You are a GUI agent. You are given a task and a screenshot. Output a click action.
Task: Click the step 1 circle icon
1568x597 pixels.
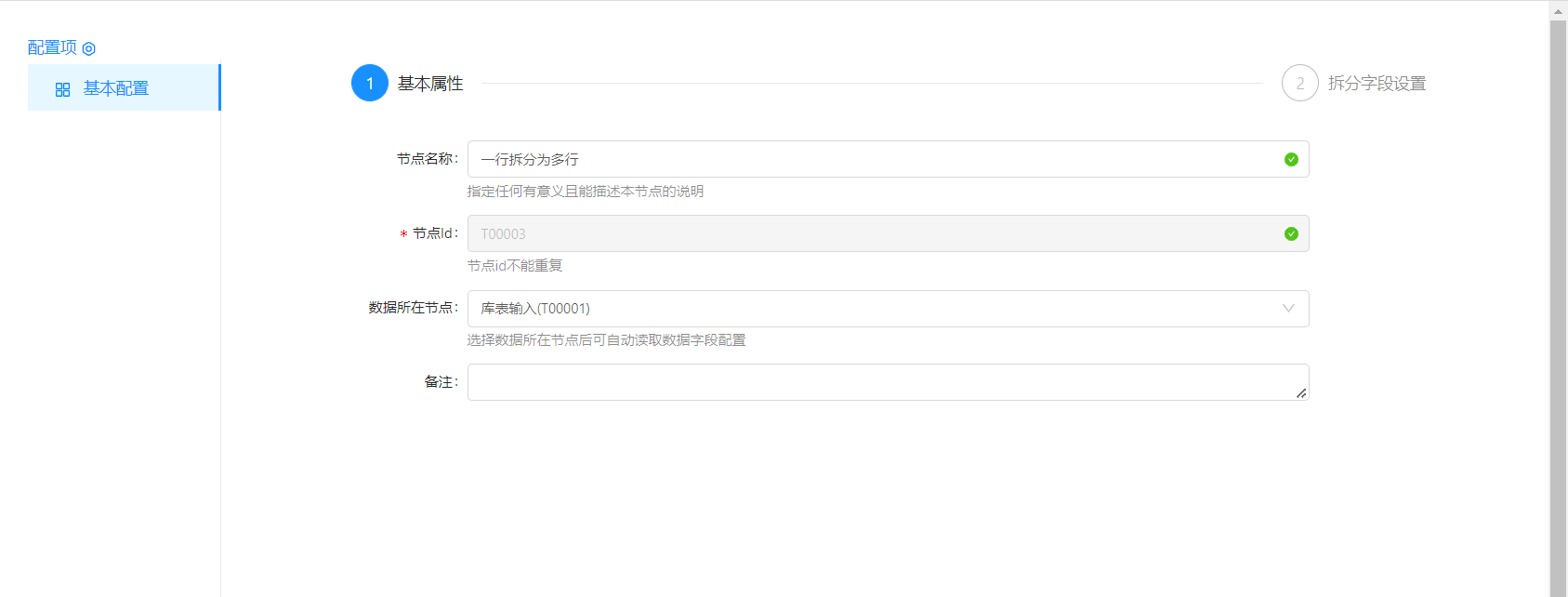[369, 84]
